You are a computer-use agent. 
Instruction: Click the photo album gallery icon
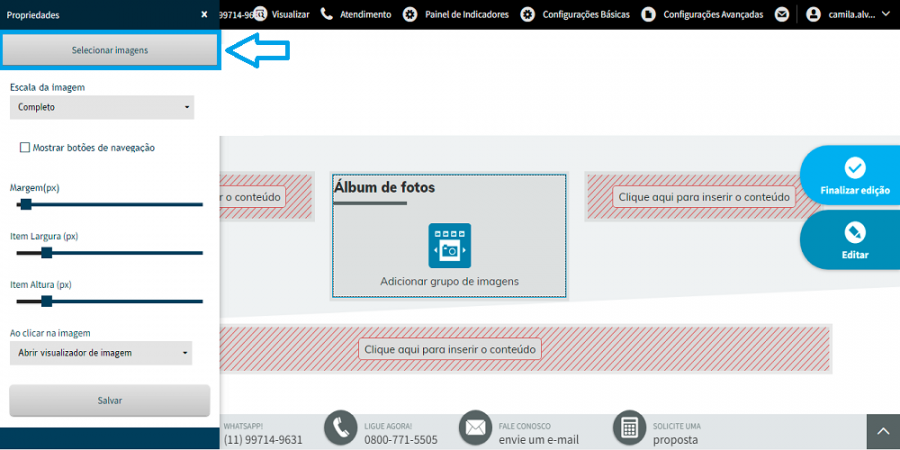click(449, 246)
